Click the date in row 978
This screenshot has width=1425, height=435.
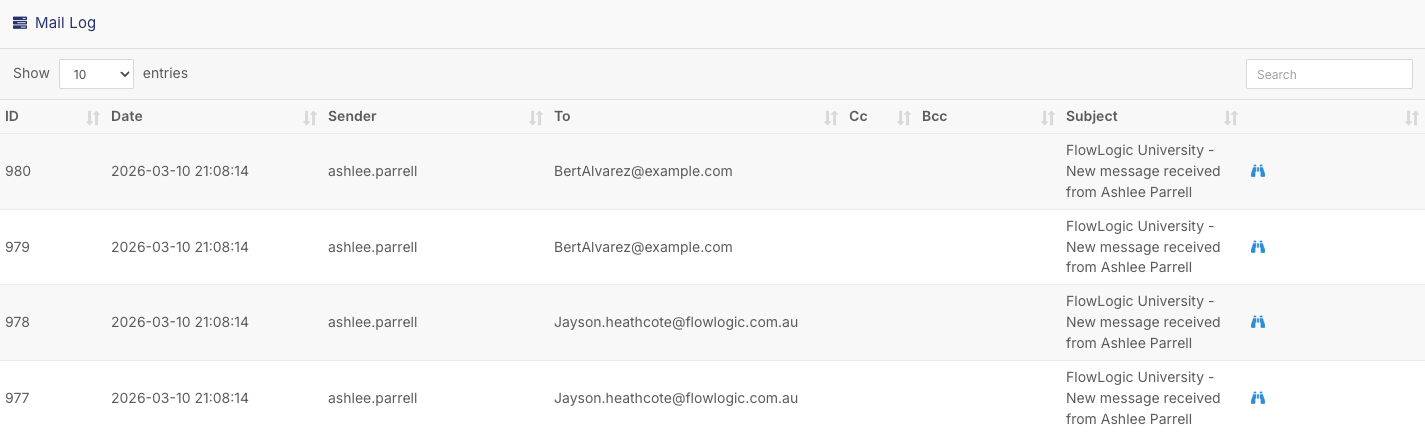(x=180, y=322)
